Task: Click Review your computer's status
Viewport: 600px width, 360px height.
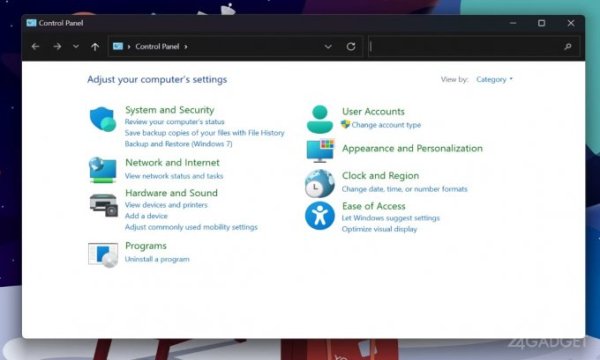Action: [174, 122]
